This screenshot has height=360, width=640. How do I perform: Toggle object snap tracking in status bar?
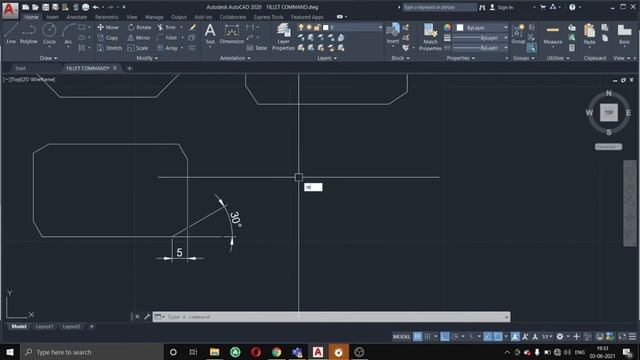click(x=488, y=336)
